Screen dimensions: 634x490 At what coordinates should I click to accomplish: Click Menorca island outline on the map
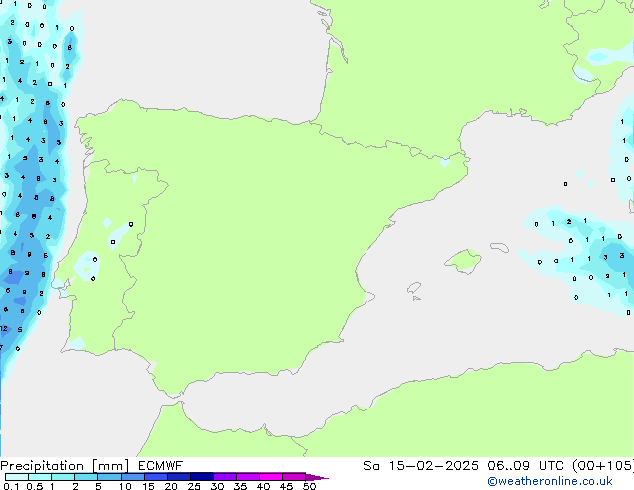pyautogui.click(x=499, y=247)
